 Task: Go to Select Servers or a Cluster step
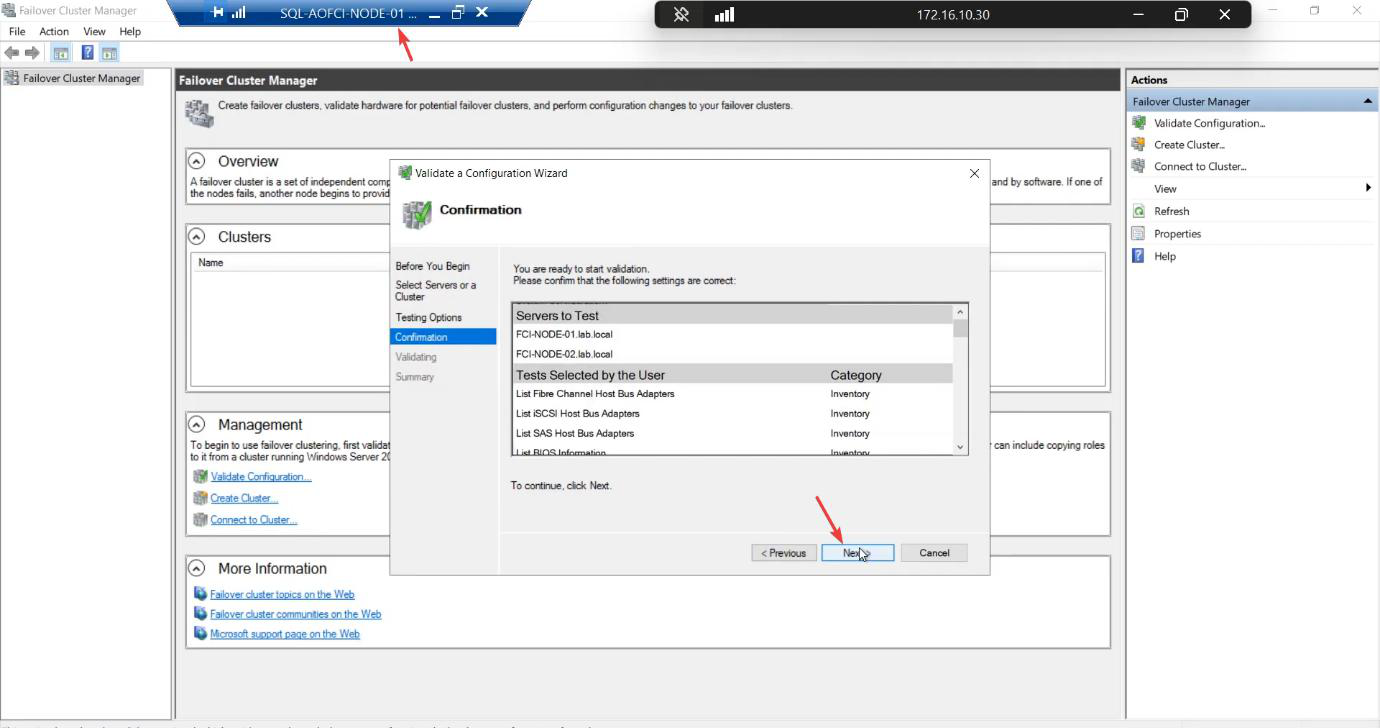436,291
